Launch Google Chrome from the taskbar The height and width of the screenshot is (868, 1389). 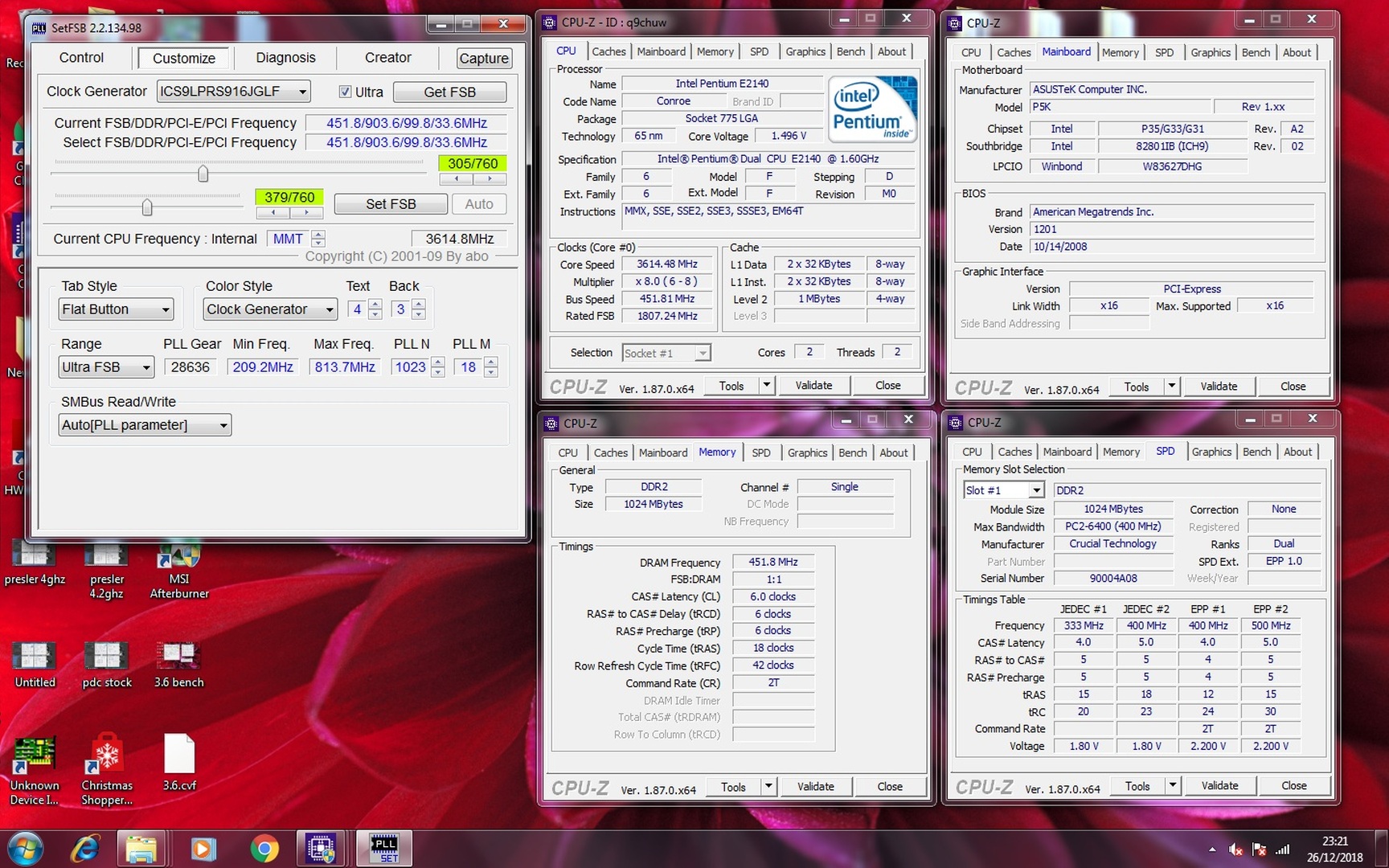(264, 849)
